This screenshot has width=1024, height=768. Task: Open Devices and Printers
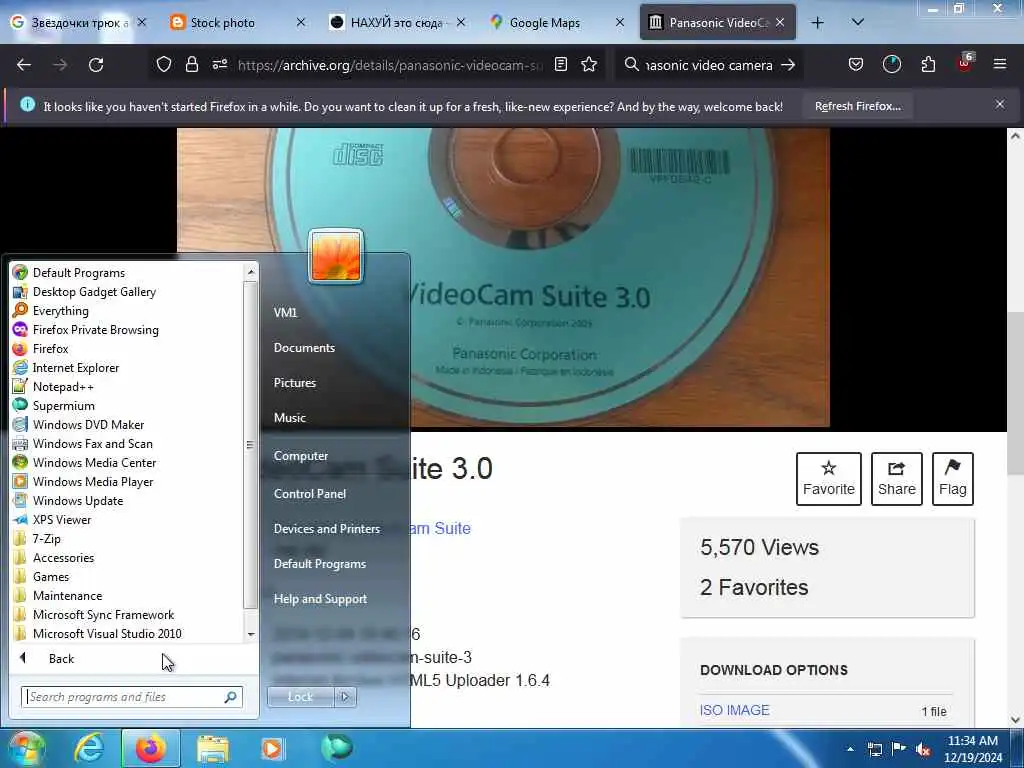pyautogui.click(x=327, y=529)
